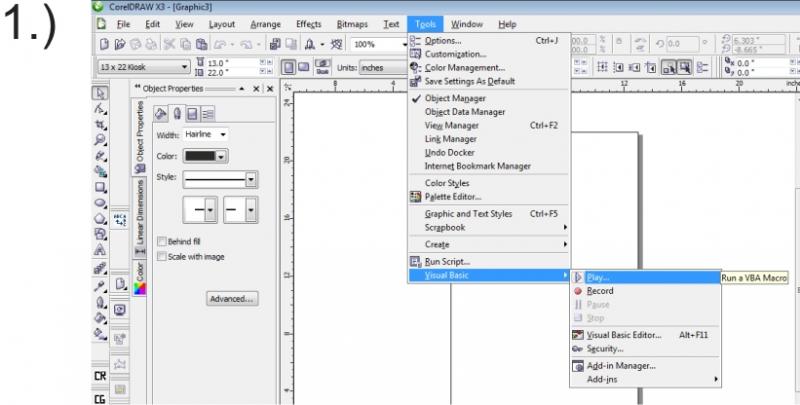Open Visual Basic Editor... menu item
Image resolution: width=800 pixels, height=405 pixels.
point(645,335)
